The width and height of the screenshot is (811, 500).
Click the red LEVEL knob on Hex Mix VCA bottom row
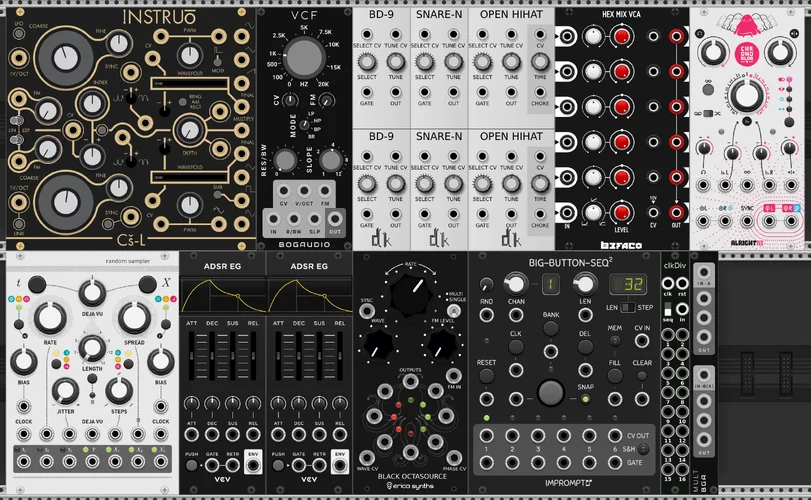tap(621, 212)
